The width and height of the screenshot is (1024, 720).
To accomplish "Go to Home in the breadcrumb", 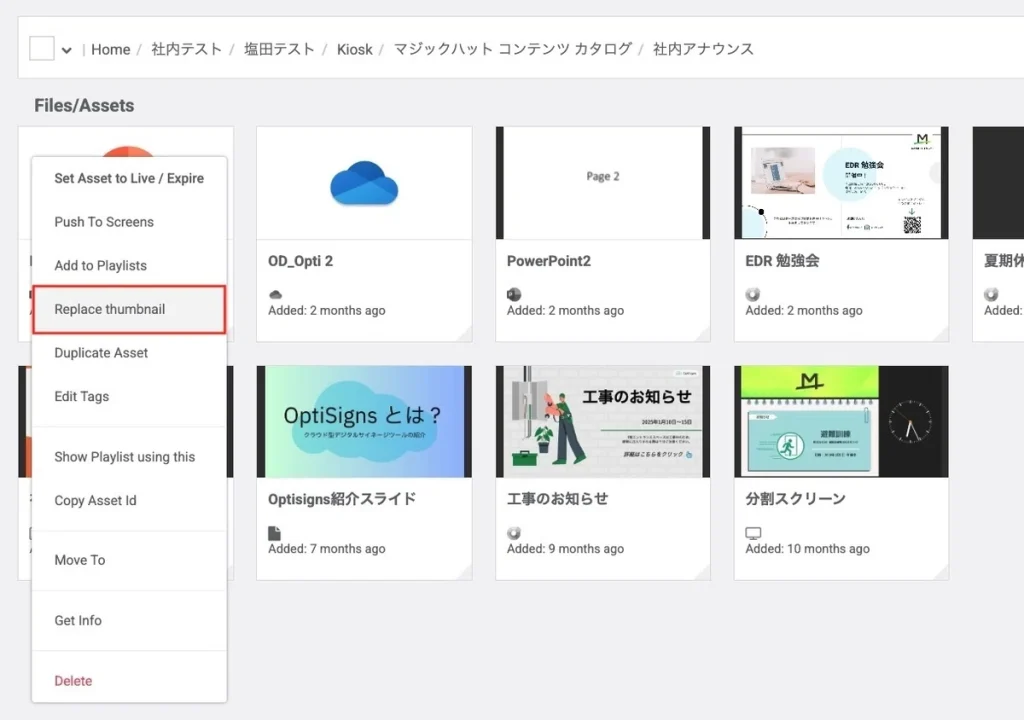I will [110, 49].
